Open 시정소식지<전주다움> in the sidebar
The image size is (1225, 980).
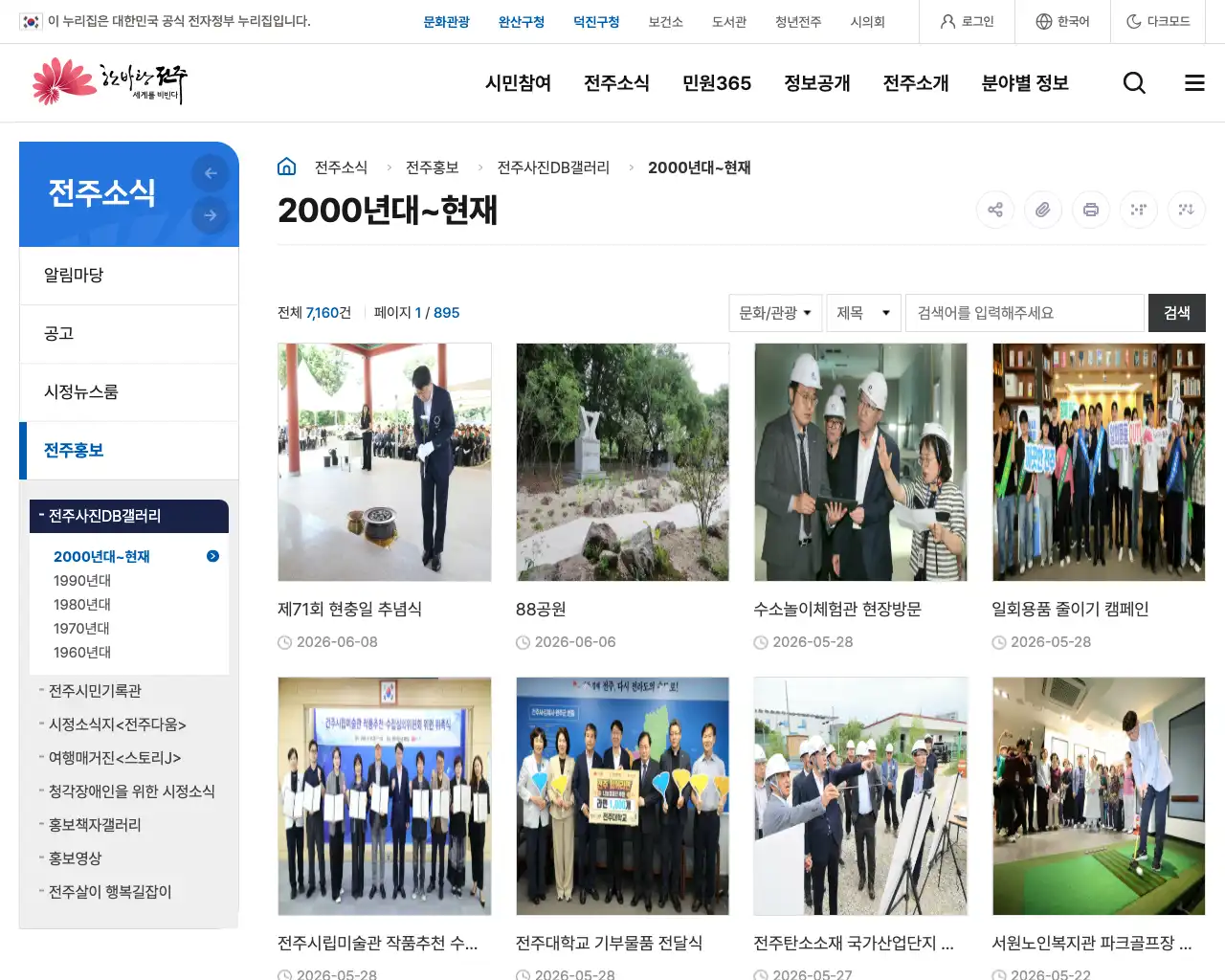pos(118,724)
